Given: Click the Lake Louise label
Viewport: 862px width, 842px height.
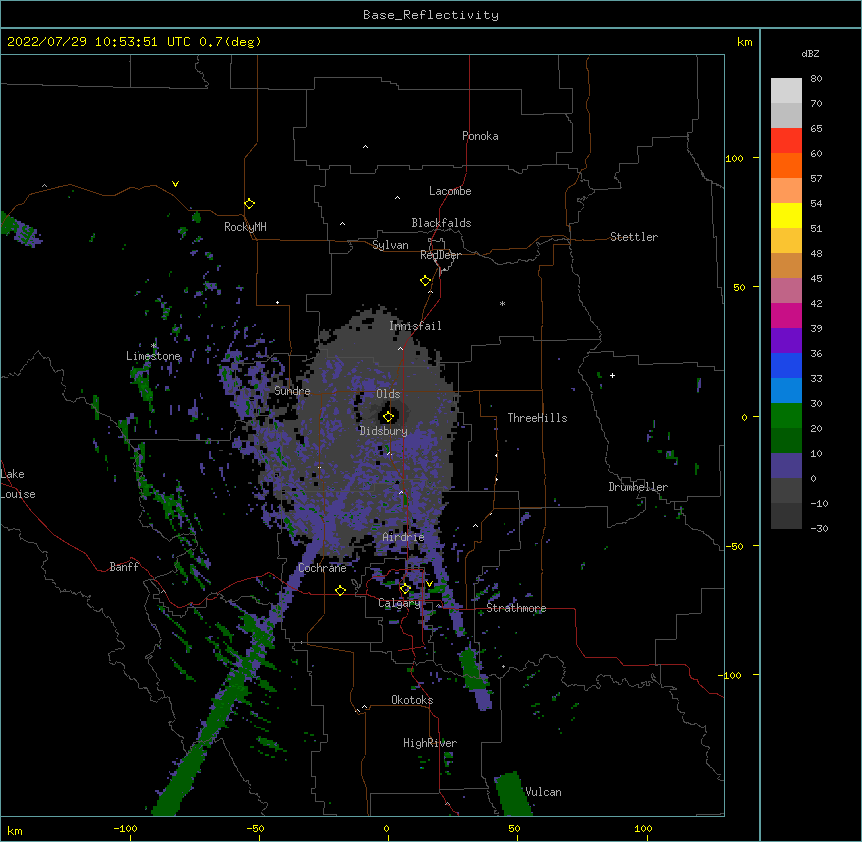Looking at the screenshot, I should (17, 484).
